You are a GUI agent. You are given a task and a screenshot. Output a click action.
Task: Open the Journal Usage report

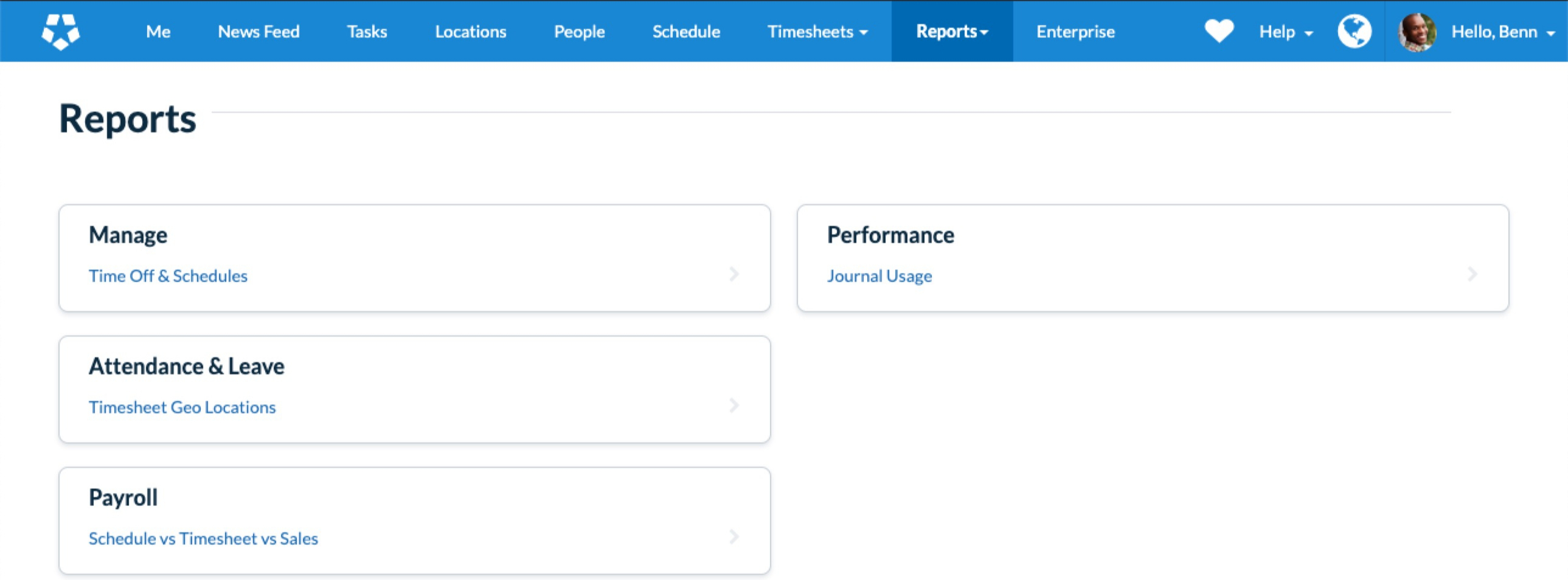pyautogui.click(x=879, y=275)
